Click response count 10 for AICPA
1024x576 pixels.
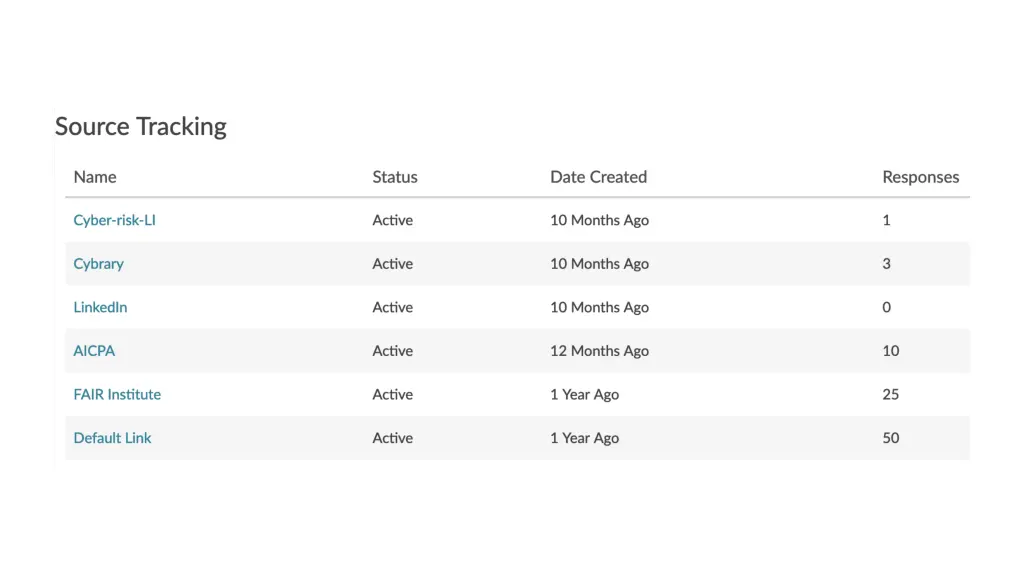click(x=891, y=351)
